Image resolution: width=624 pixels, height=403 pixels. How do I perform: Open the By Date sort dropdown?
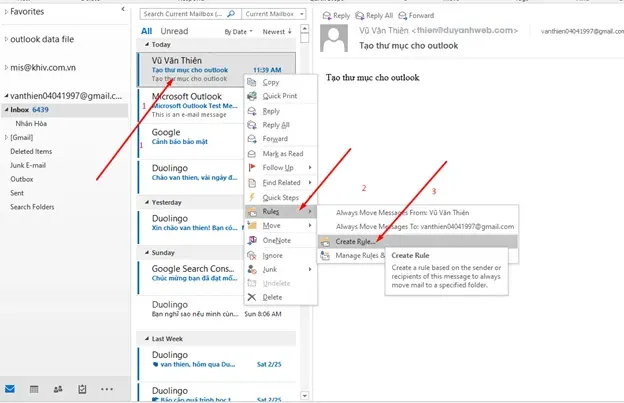(x=238, y=32)
